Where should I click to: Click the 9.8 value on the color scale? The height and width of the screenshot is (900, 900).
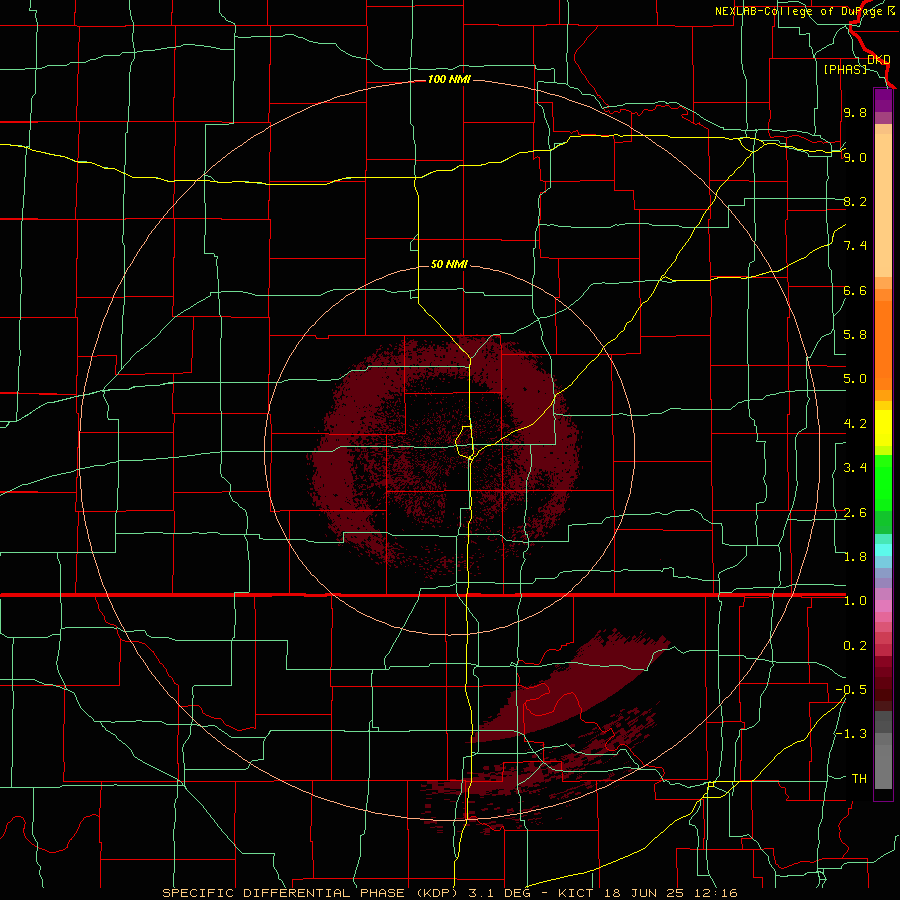[x=855, y=113]
